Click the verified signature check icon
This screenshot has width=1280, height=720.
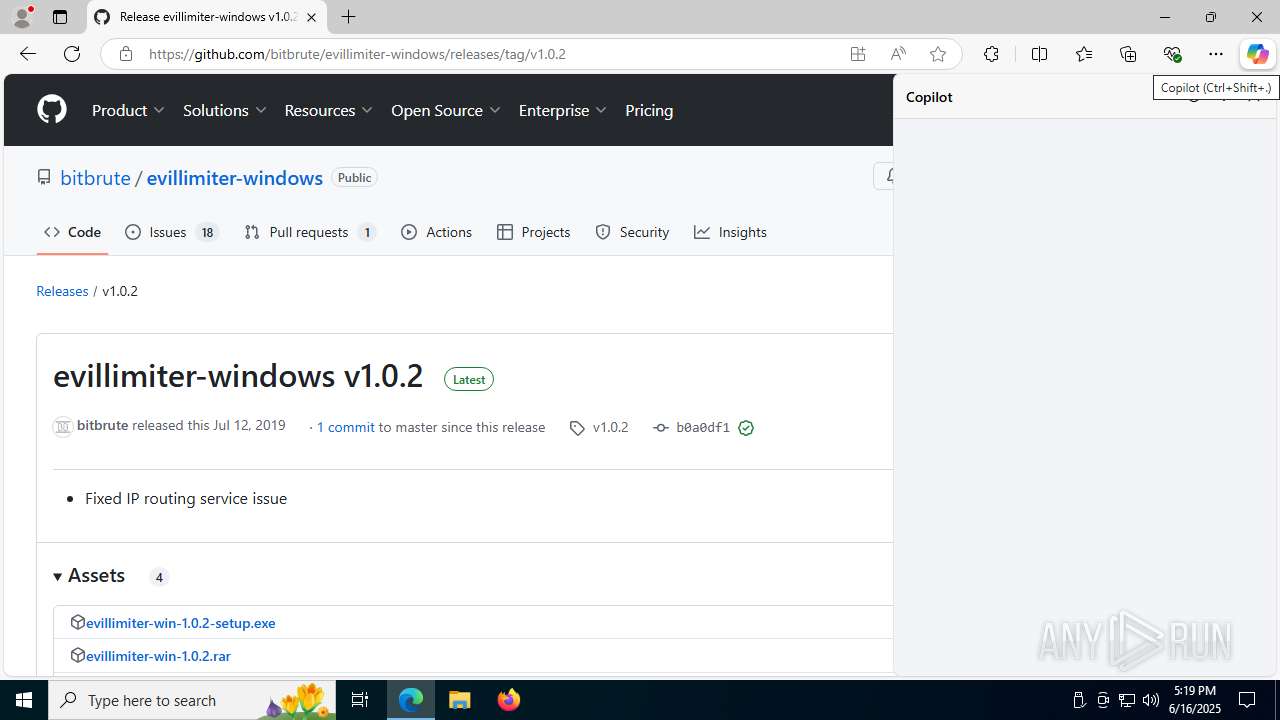click(746, 428)
